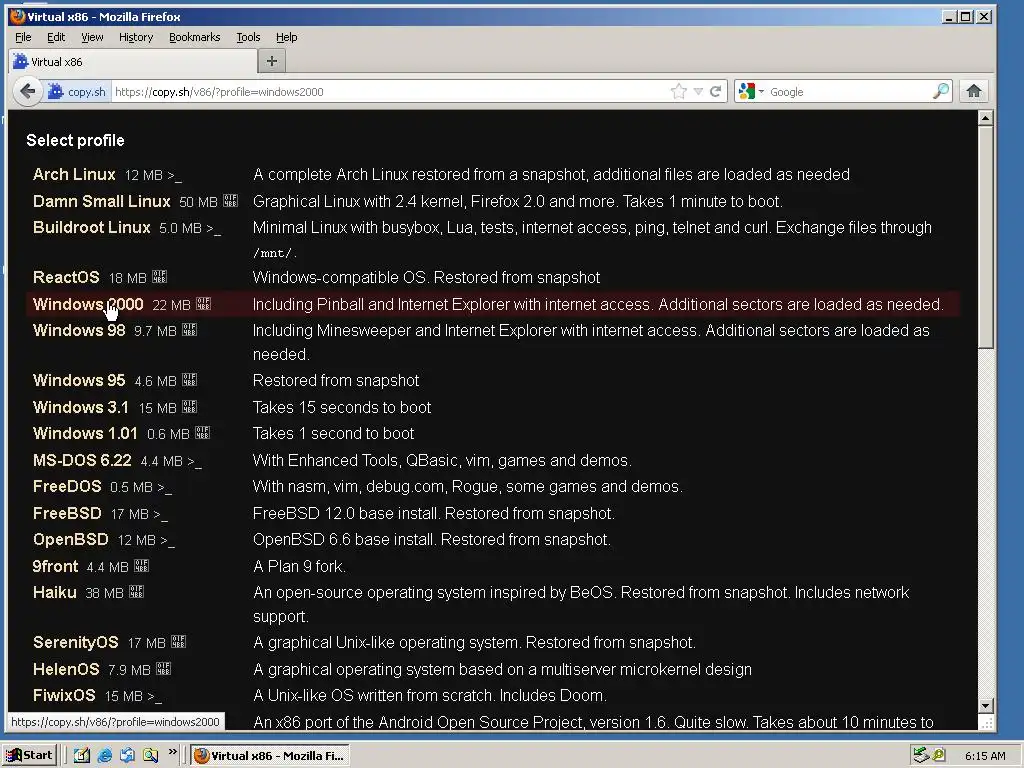
Task: Expand Quick Launch overflow chevron
Action: [172, 752]
